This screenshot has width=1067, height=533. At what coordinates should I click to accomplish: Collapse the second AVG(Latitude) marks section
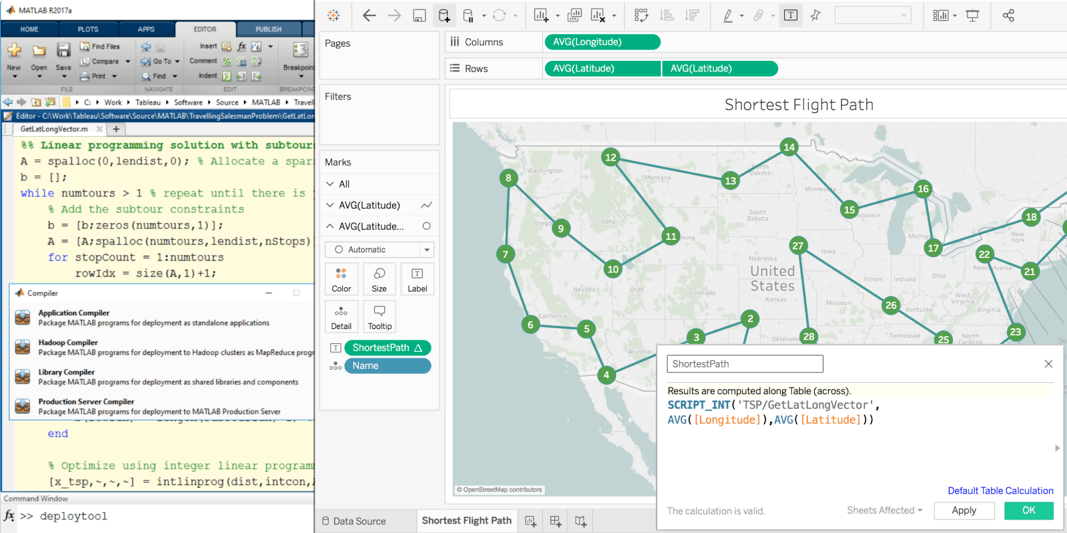(330, 227)
